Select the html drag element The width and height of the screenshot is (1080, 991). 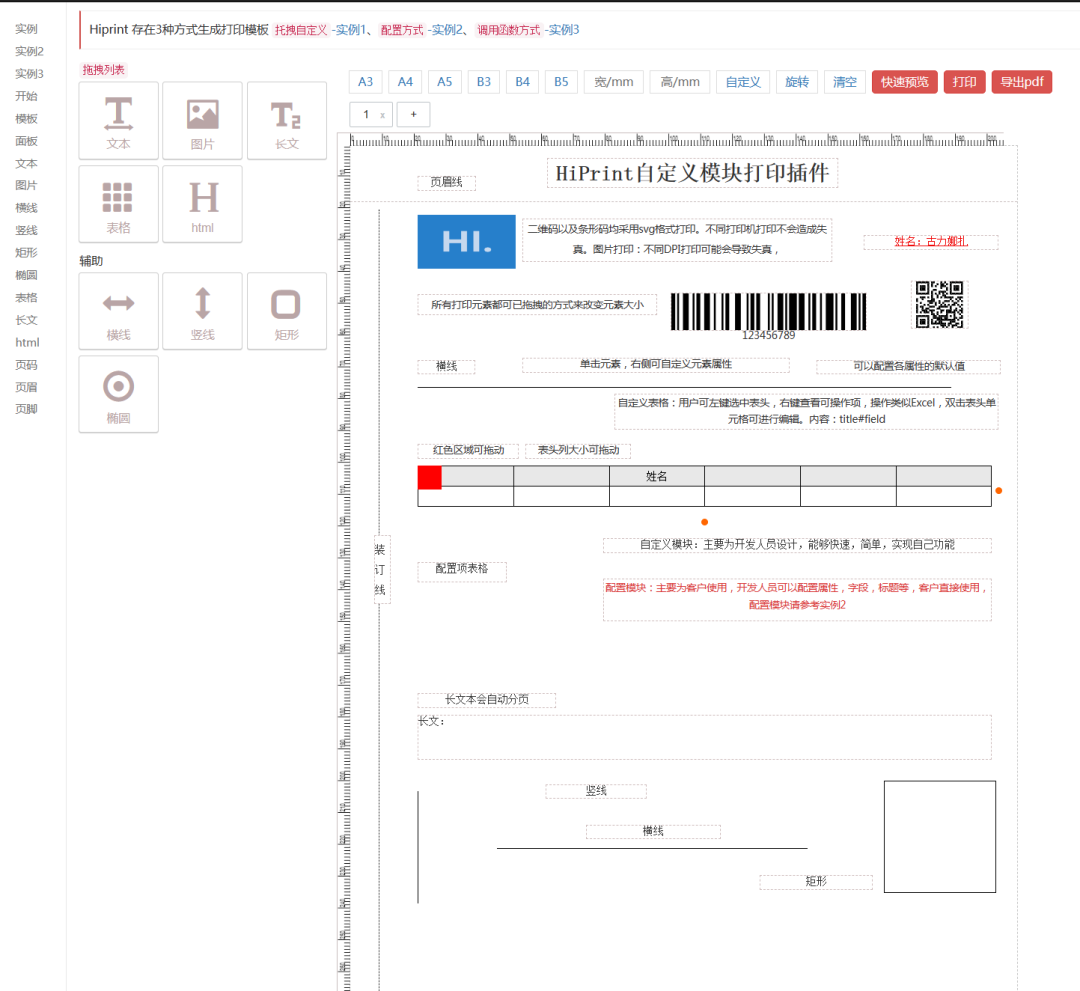pyautogui.click(x=202, y=204)
